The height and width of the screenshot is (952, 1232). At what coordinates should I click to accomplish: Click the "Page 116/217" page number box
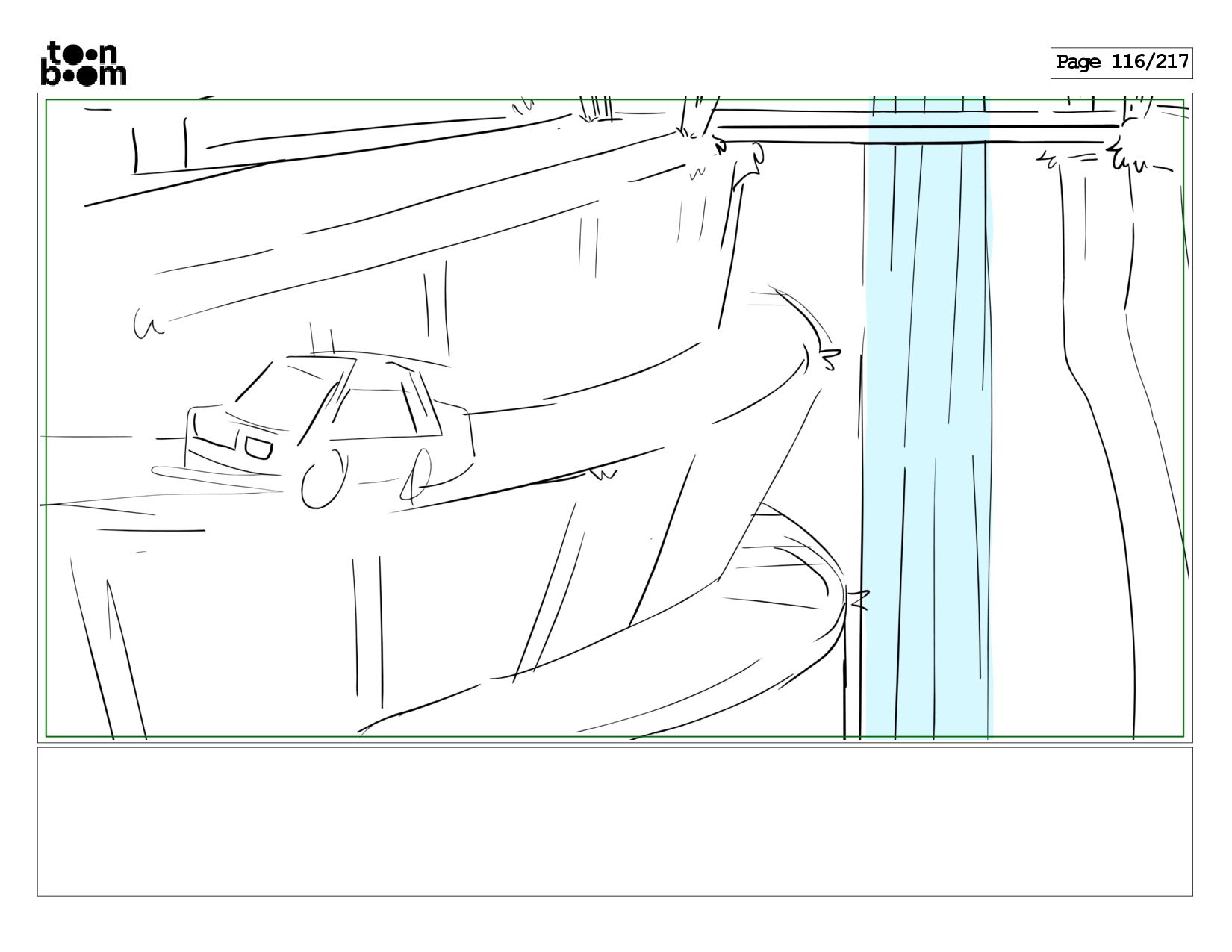(1121, 63)
